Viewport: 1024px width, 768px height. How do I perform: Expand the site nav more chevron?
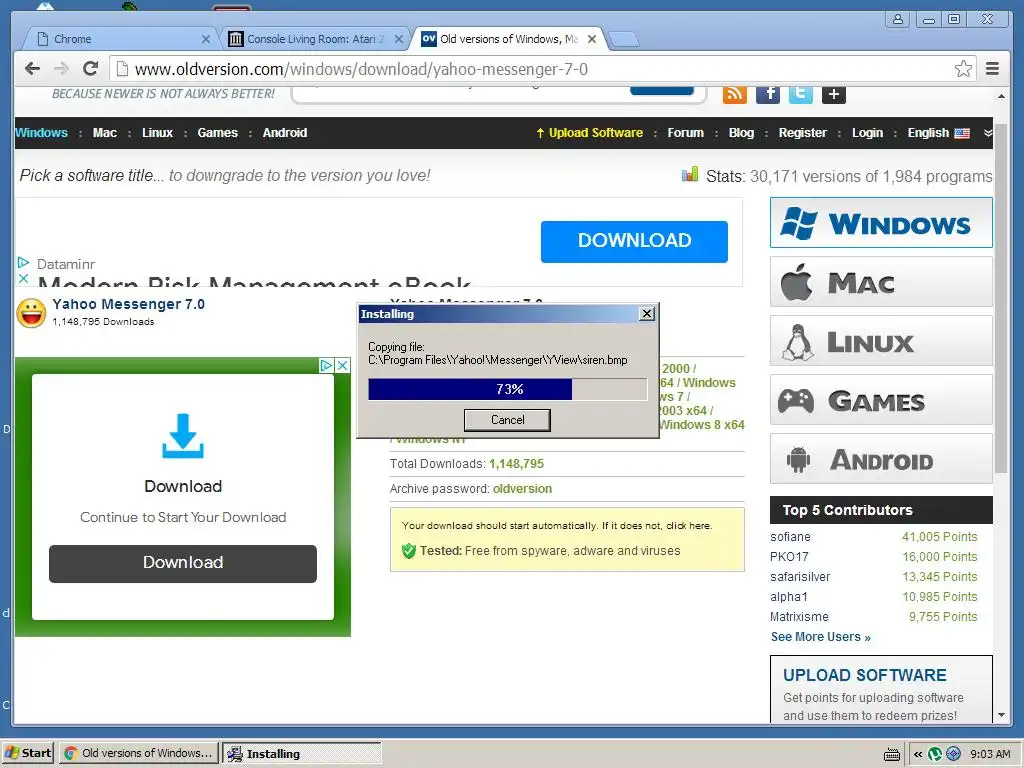coord(987,133)
